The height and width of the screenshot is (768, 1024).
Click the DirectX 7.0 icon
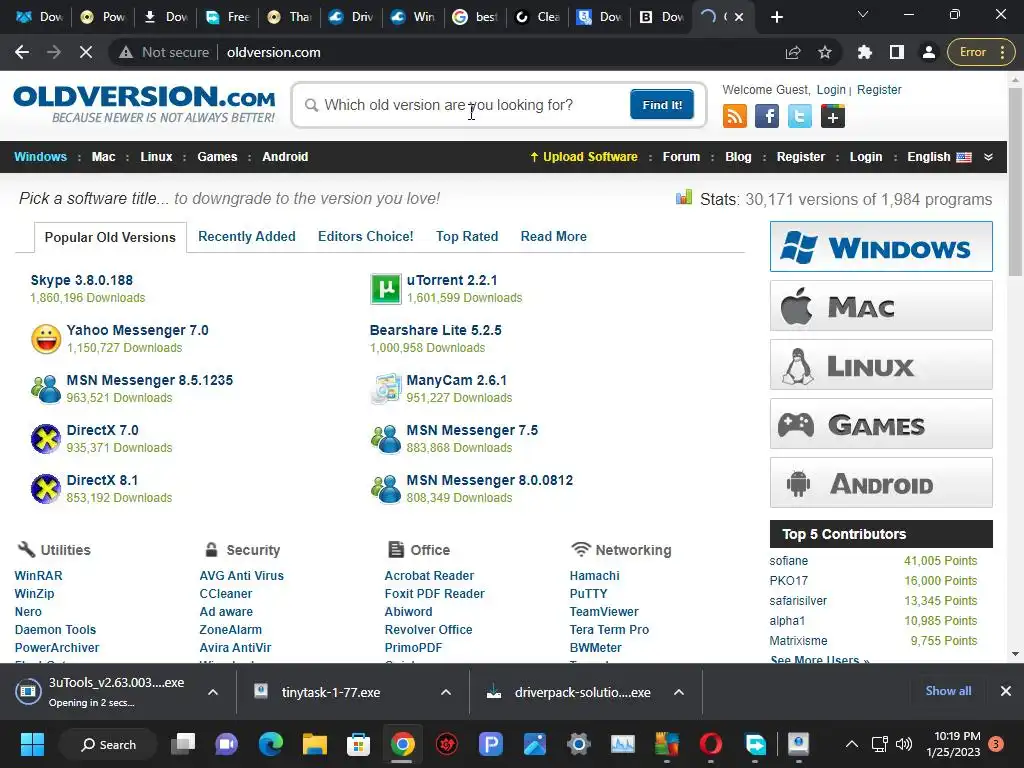point(46,439)
